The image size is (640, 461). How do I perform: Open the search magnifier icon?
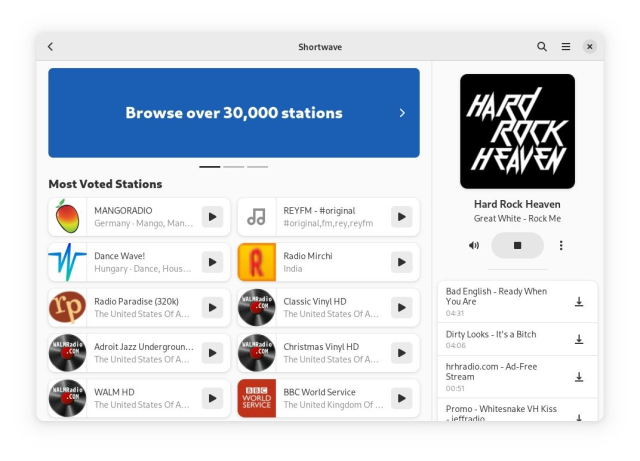[542, 47]
